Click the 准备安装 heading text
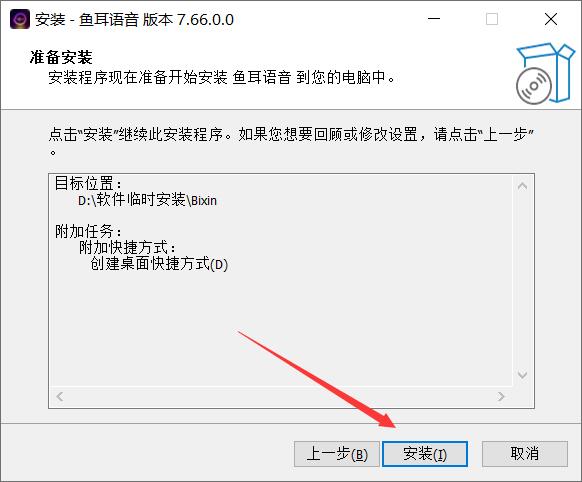 tap(61, 58)
